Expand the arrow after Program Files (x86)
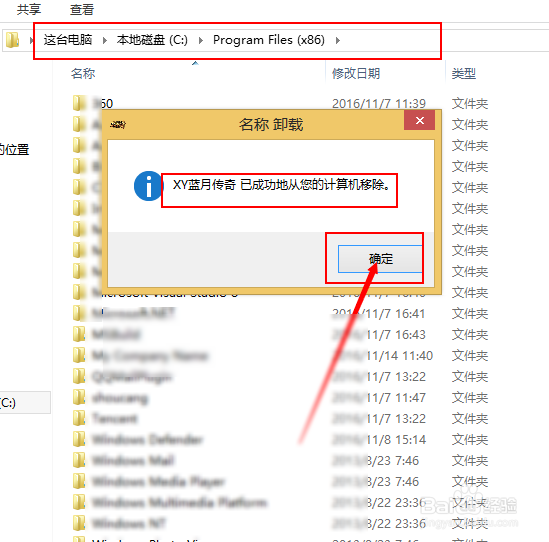The height and width of the screenshot is (542, 549). pyautogui.click(x=338, y=40)
